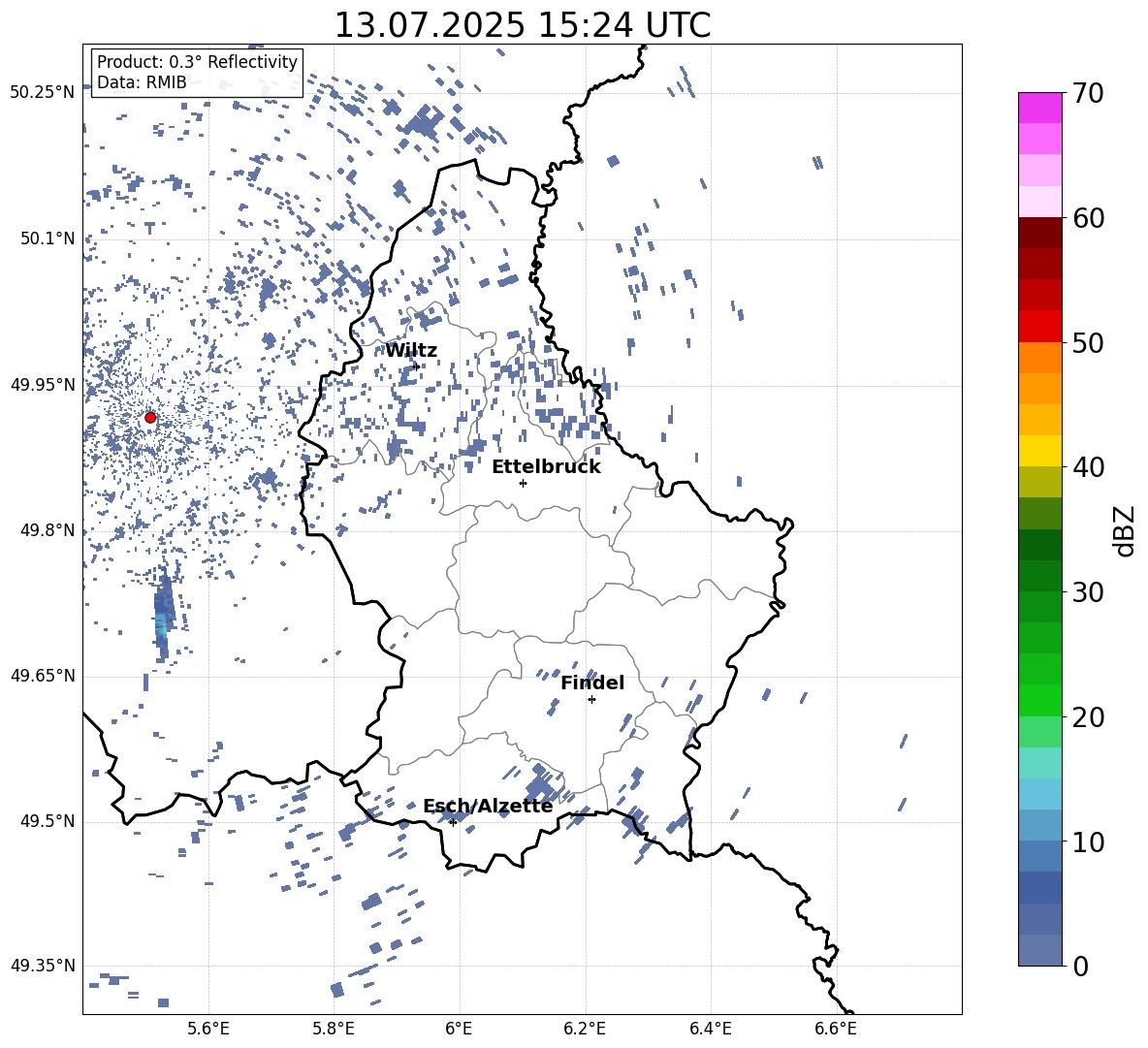Click the 49.35°N latitude label

pos(43,966)
